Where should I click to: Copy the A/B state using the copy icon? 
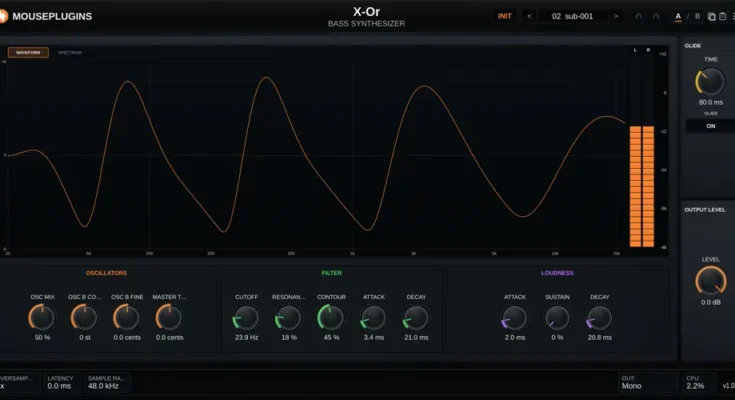712,16
